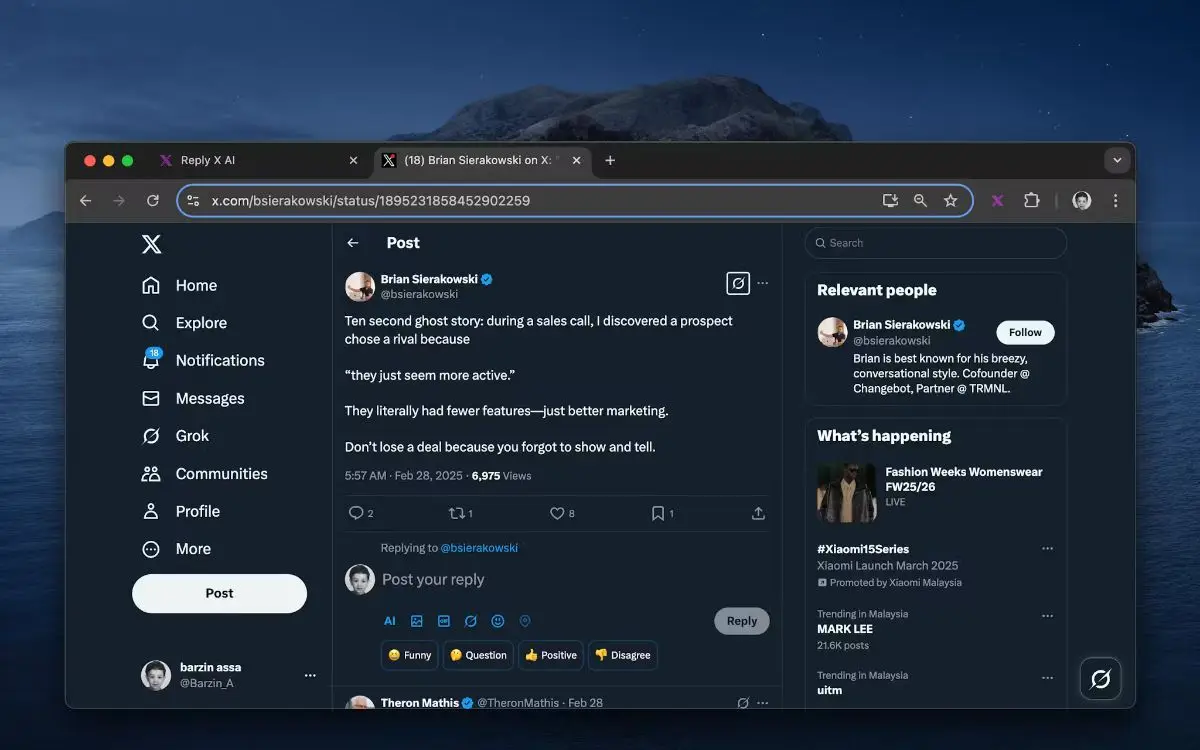Expand options for #Xiaomi15Series trend

click(1047, 549)
